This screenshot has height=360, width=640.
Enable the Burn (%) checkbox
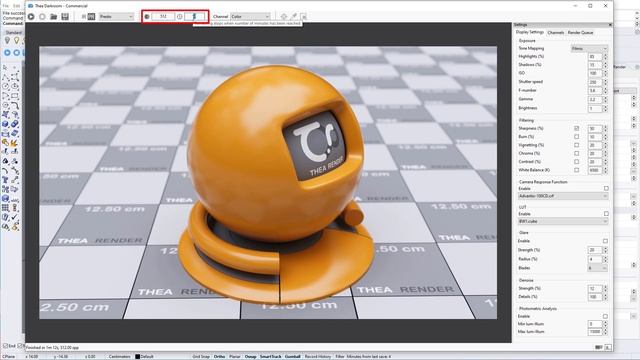pyautogui.click(x=576, y=137)
